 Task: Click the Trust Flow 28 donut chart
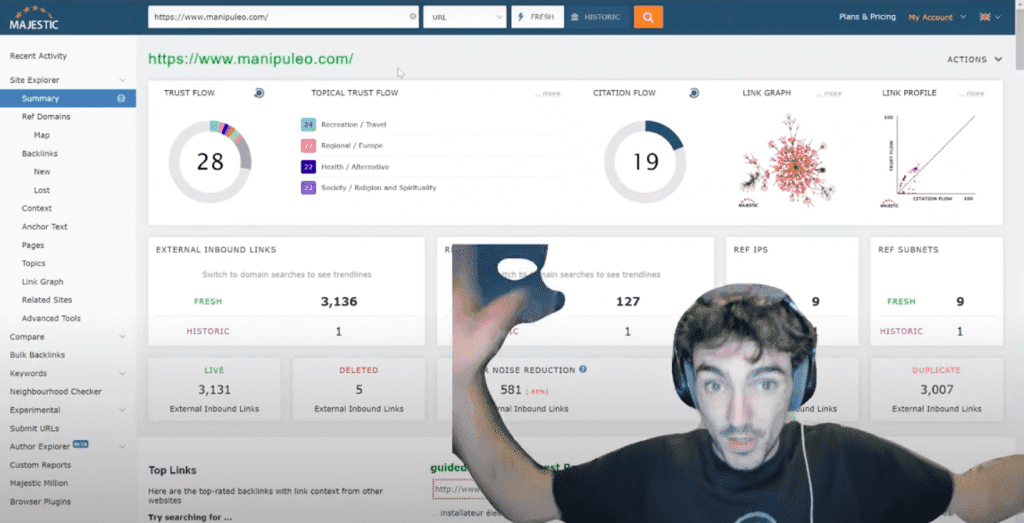210,162
